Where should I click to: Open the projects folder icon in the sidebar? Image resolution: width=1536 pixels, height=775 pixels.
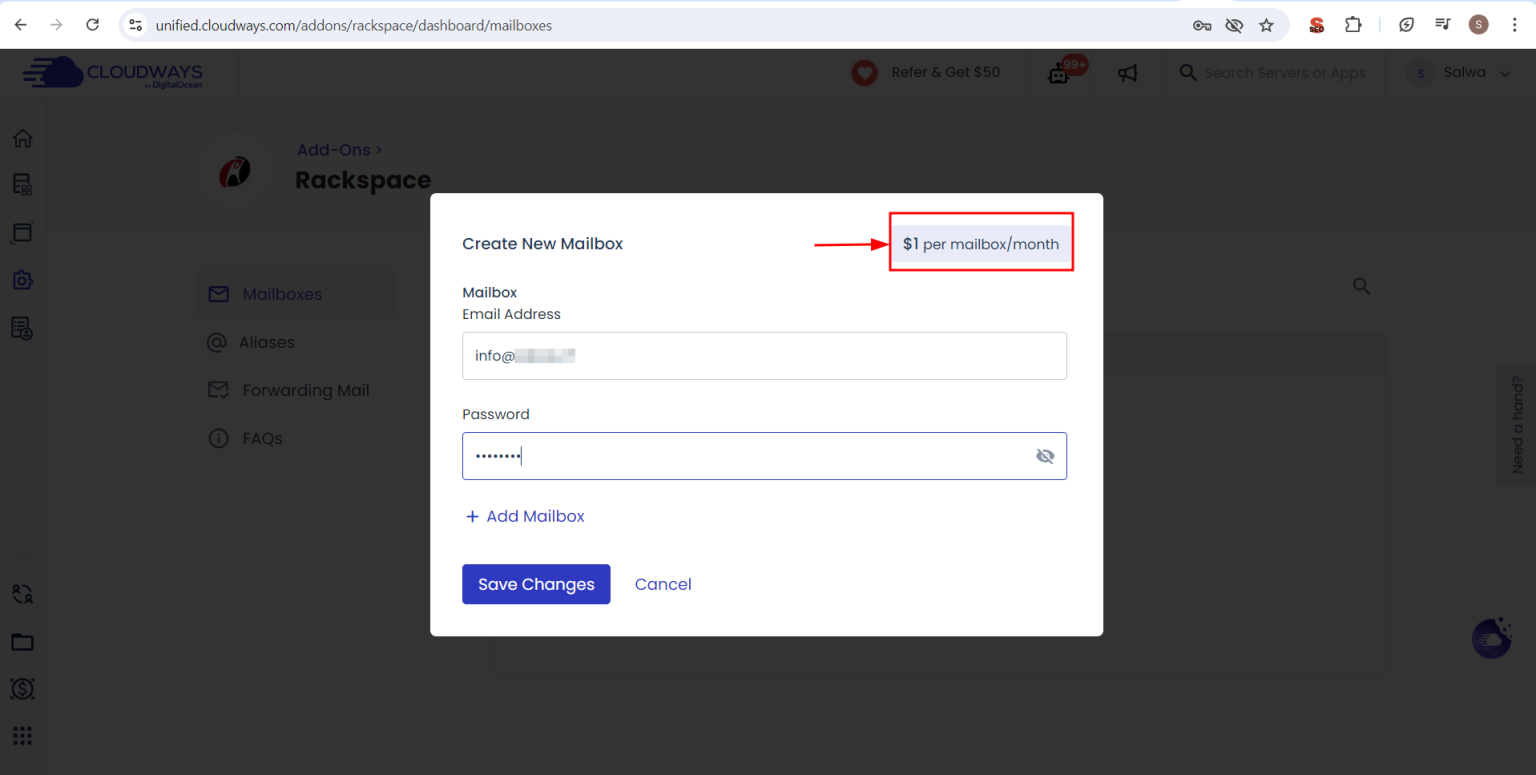coord(22,642)
